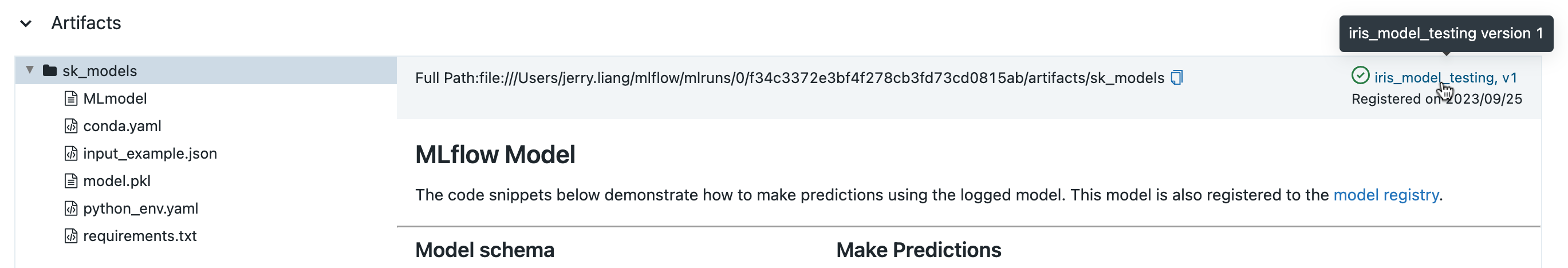
Task: Open python_env.yaml from the tree
Action: (x=141, y=208)
